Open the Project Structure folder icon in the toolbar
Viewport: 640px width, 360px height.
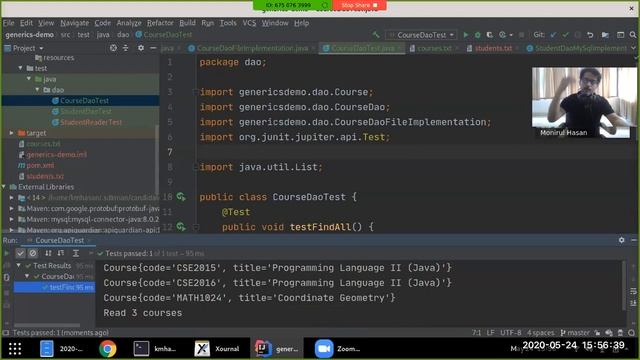pyautogui.click(x=605, y=35)
